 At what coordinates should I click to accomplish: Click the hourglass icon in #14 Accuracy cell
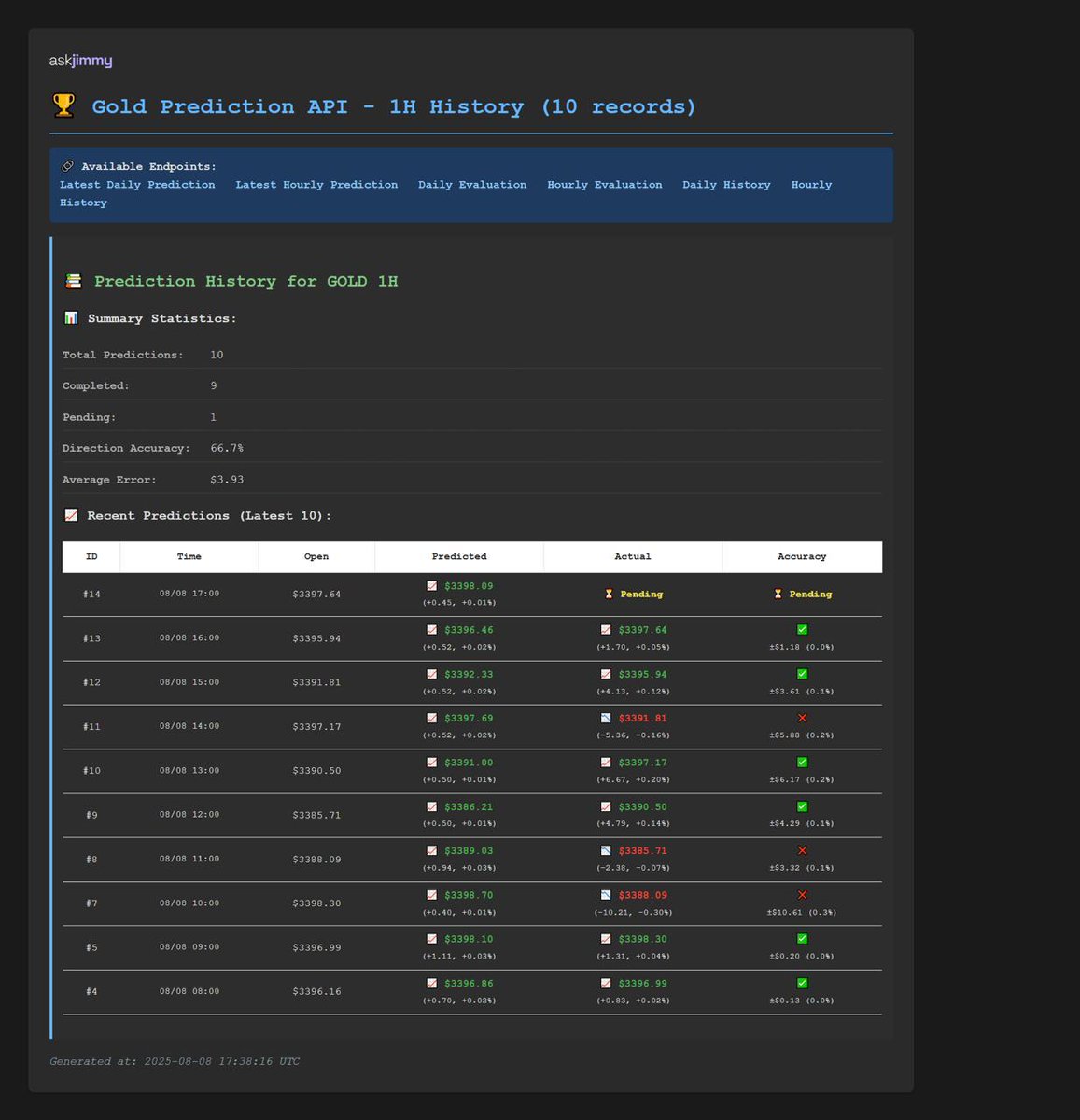point(778,594)
